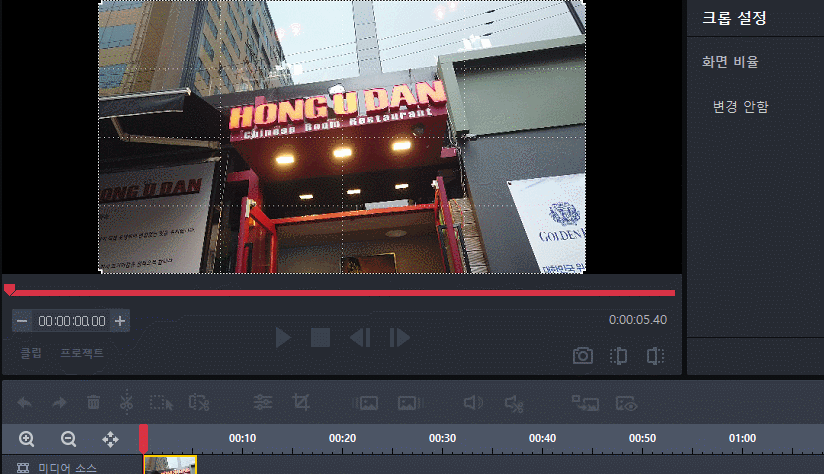Play the video preview
The height and width of the screenshot is (474, 824).
(x=283, y=337)
